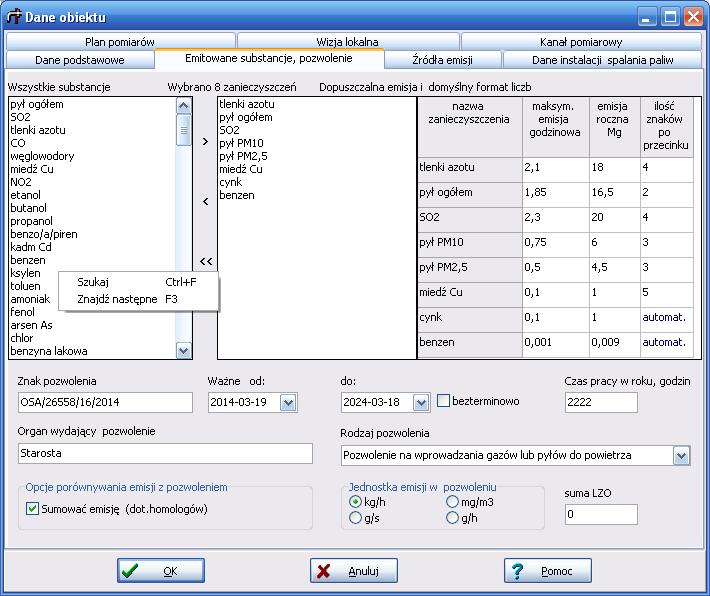710x596 pixels.
Task: Choose Szukaj in context menu
Action: click(x=139, y=282)
